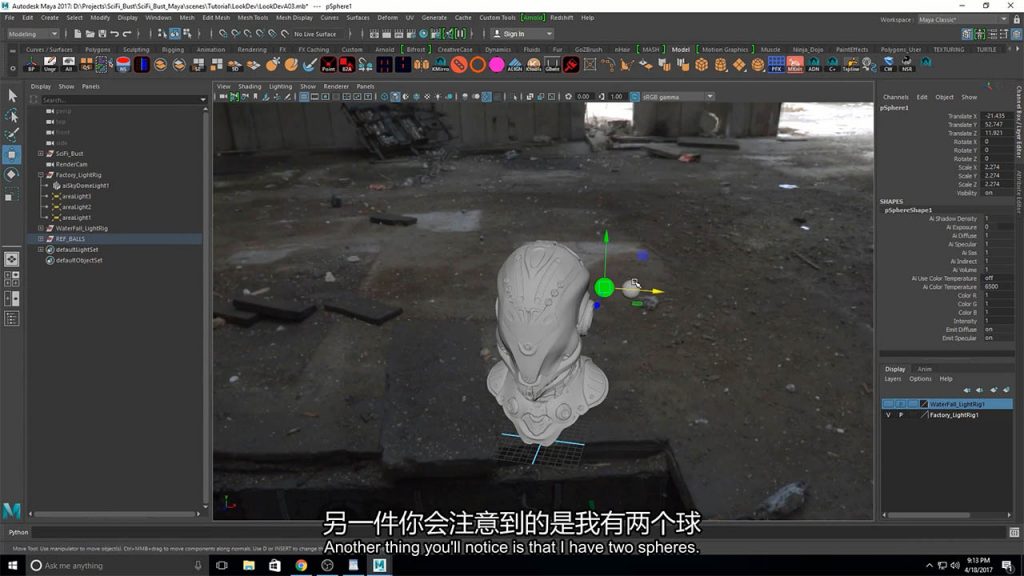
Task: Switch to the Polygons shelf tab
Action: coord(97,50)
